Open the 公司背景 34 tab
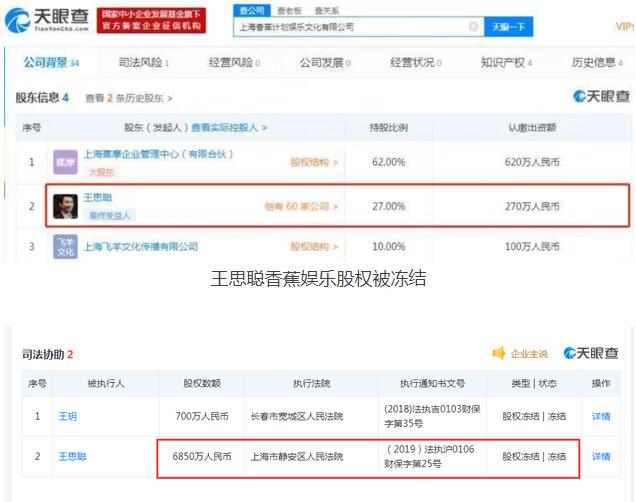Viewport: 636px width, 502px height. pos(51,62)
